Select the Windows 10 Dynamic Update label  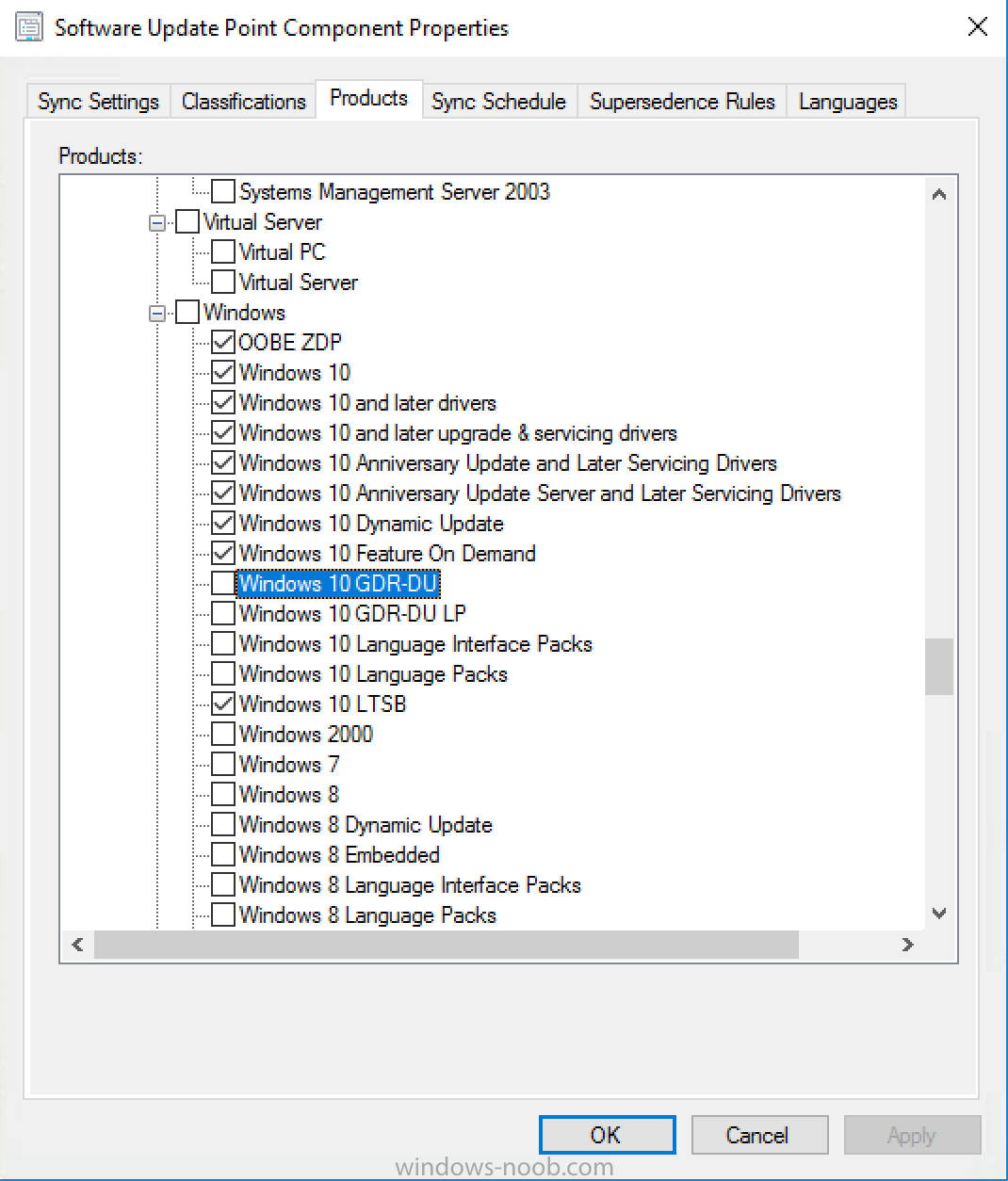click(371, 524)
